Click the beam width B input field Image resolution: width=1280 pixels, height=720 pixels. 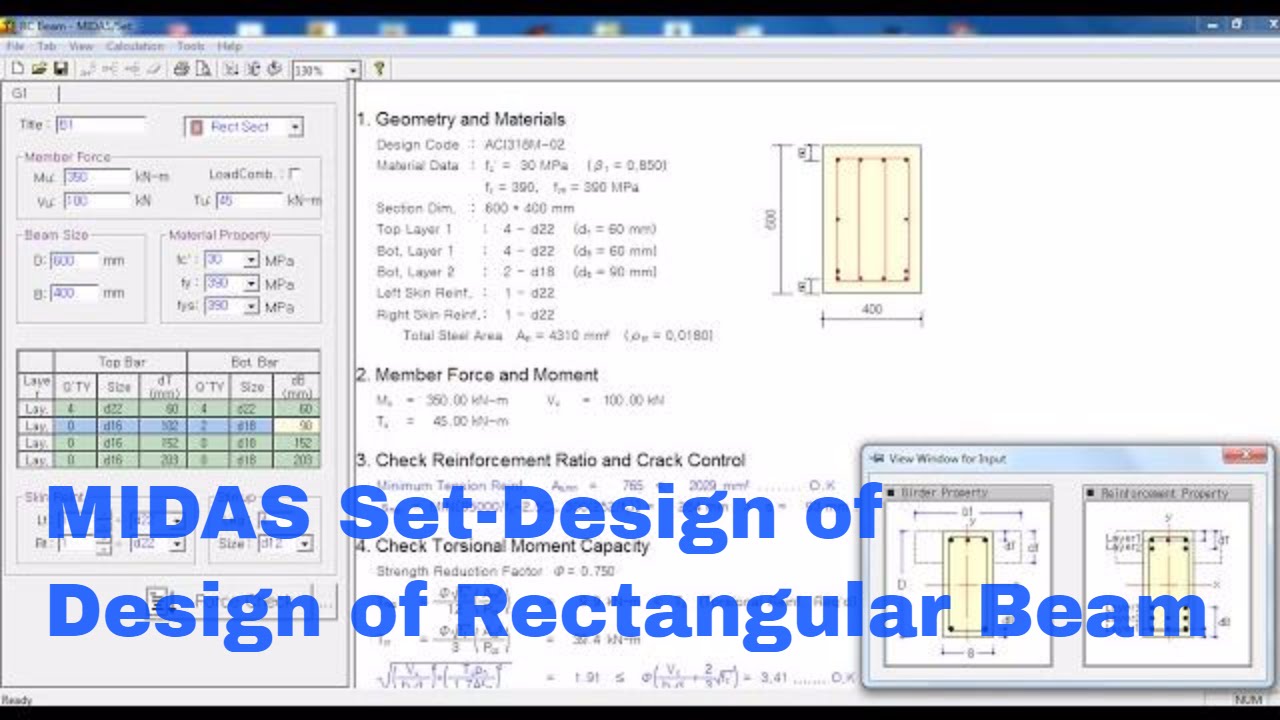74,293
